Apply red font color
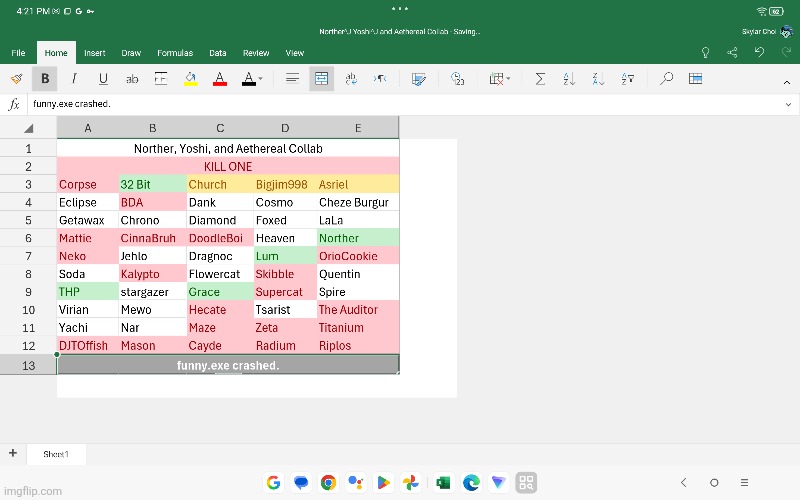800x500 pixels. pyautogui.click(x=219, y=79)
